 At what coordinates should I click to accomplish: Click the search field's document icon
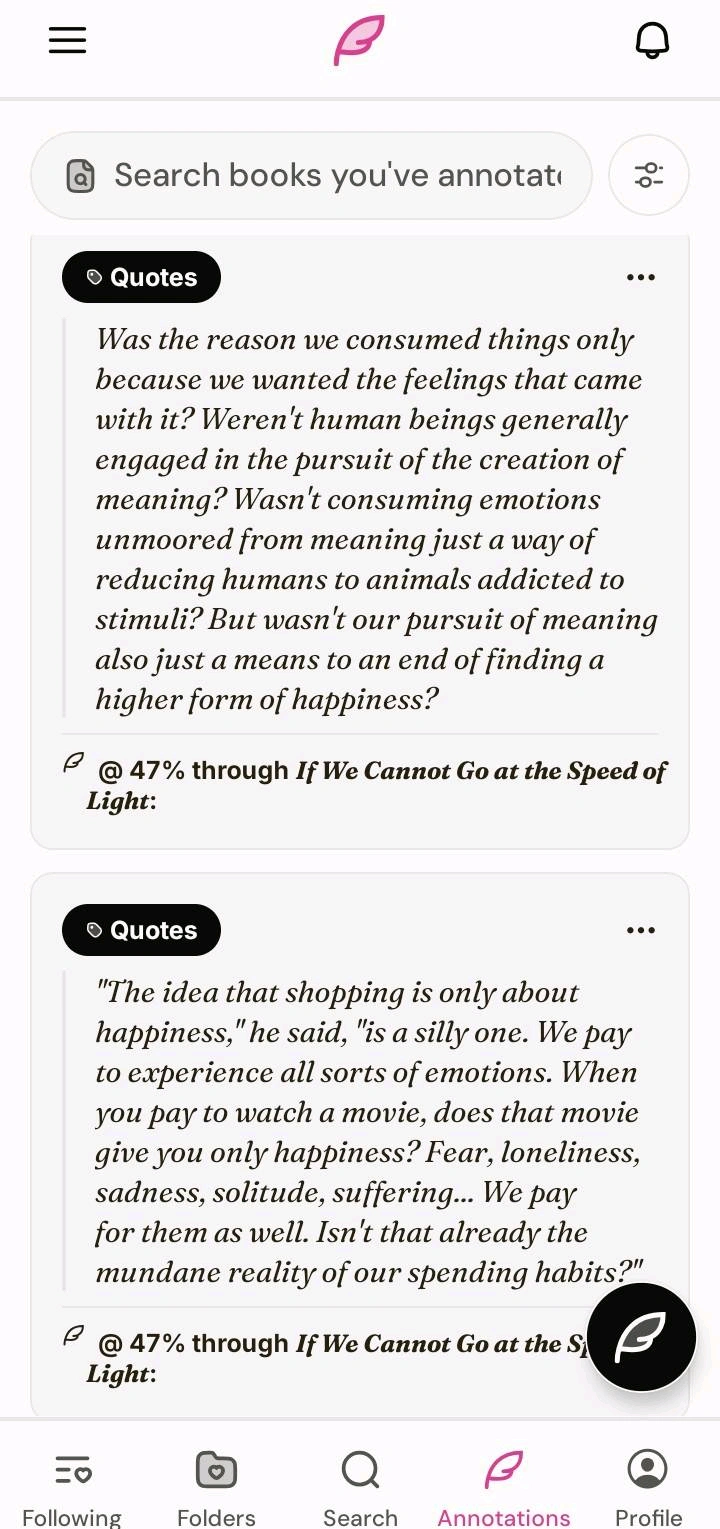[80, 176]
